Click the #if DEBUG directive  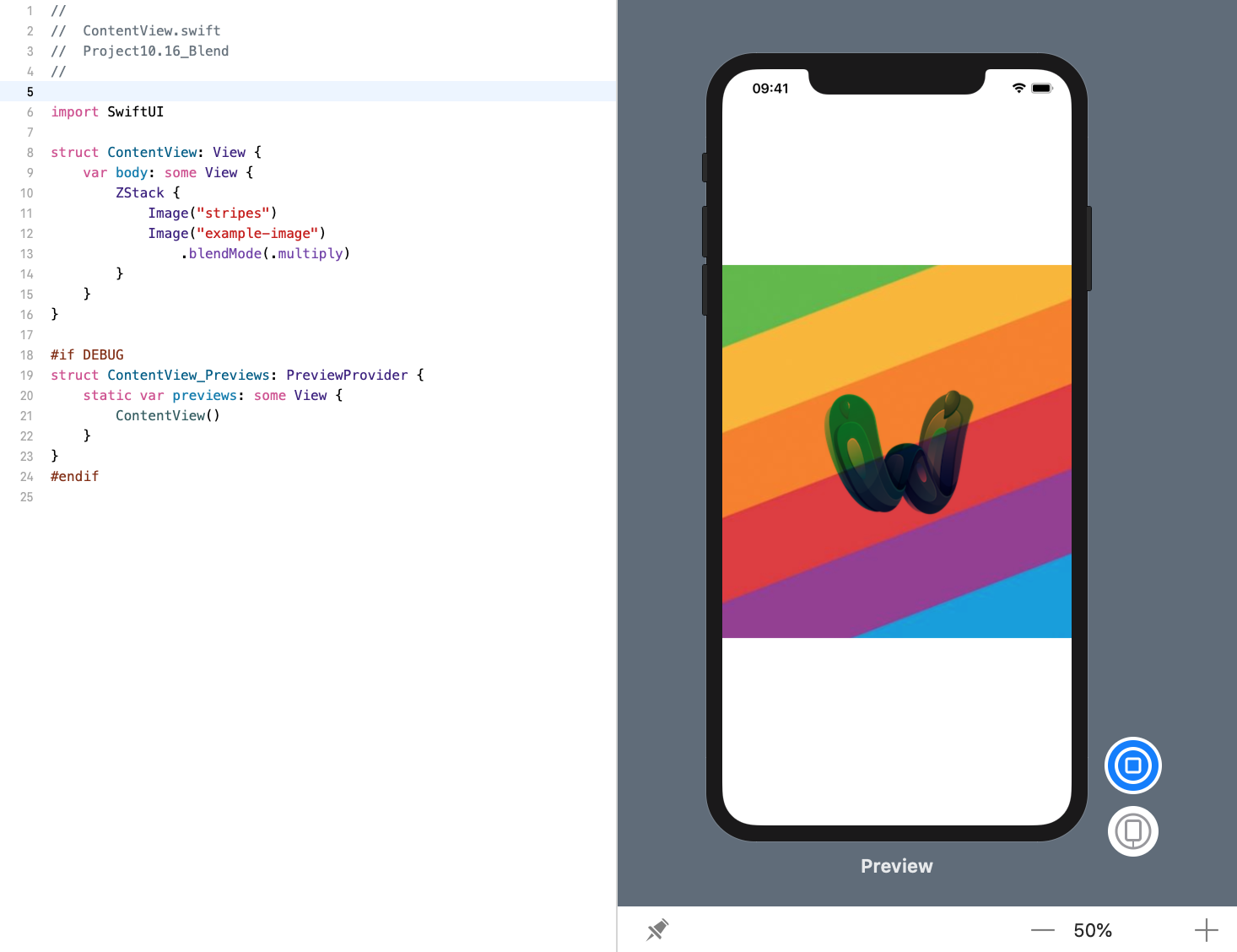(x=87, y=354)
